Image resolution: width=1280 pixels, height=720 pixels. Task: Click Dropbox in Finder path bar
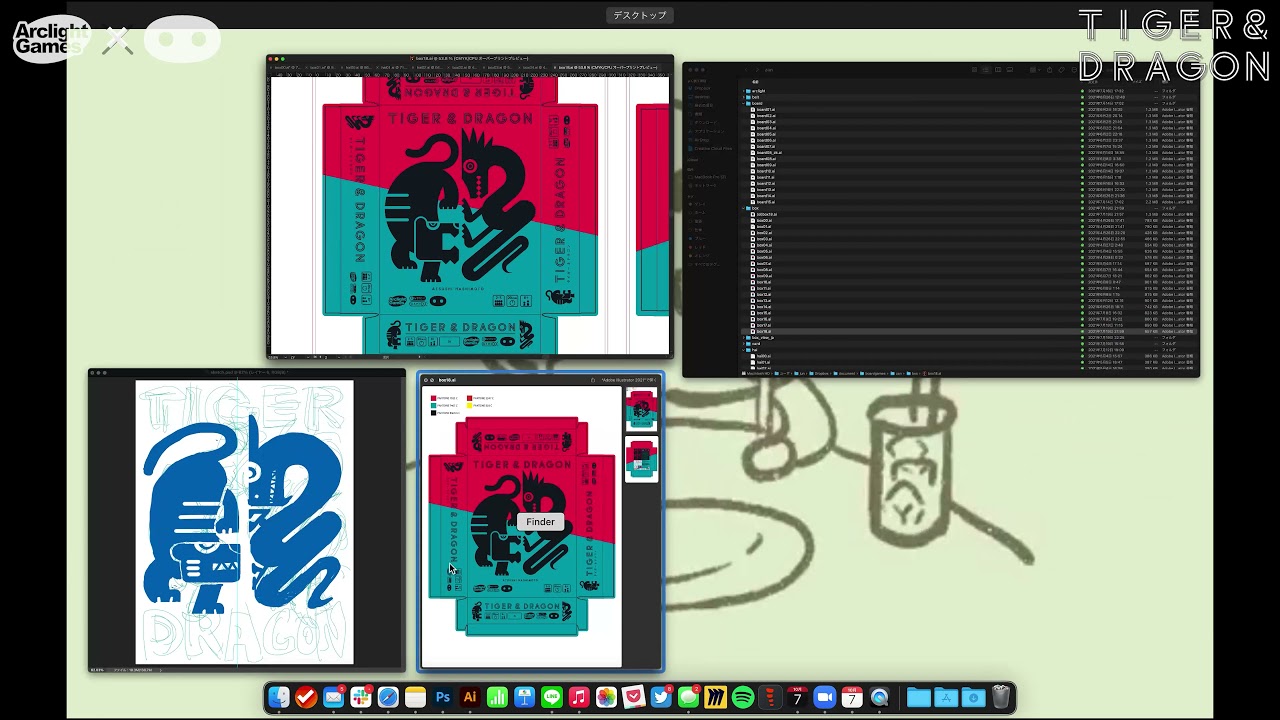(x=819, y=373)
